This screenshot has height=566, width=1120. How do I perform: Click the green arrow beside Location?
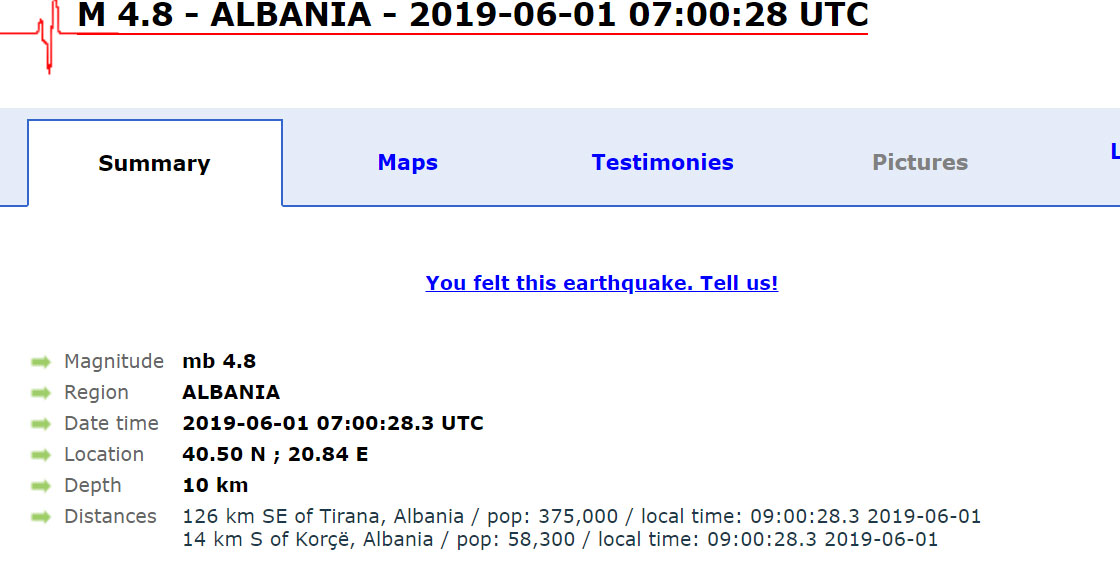41,455
